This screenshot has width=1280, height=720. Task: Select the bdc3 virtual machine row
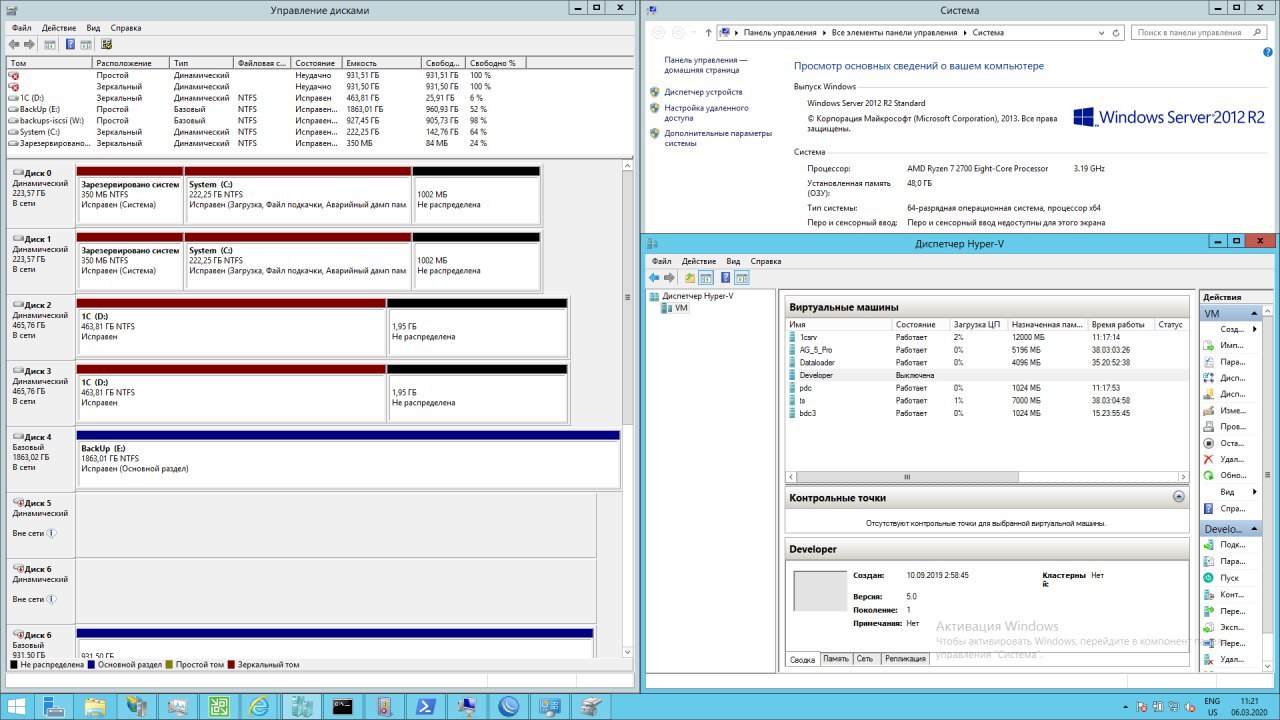987,413
